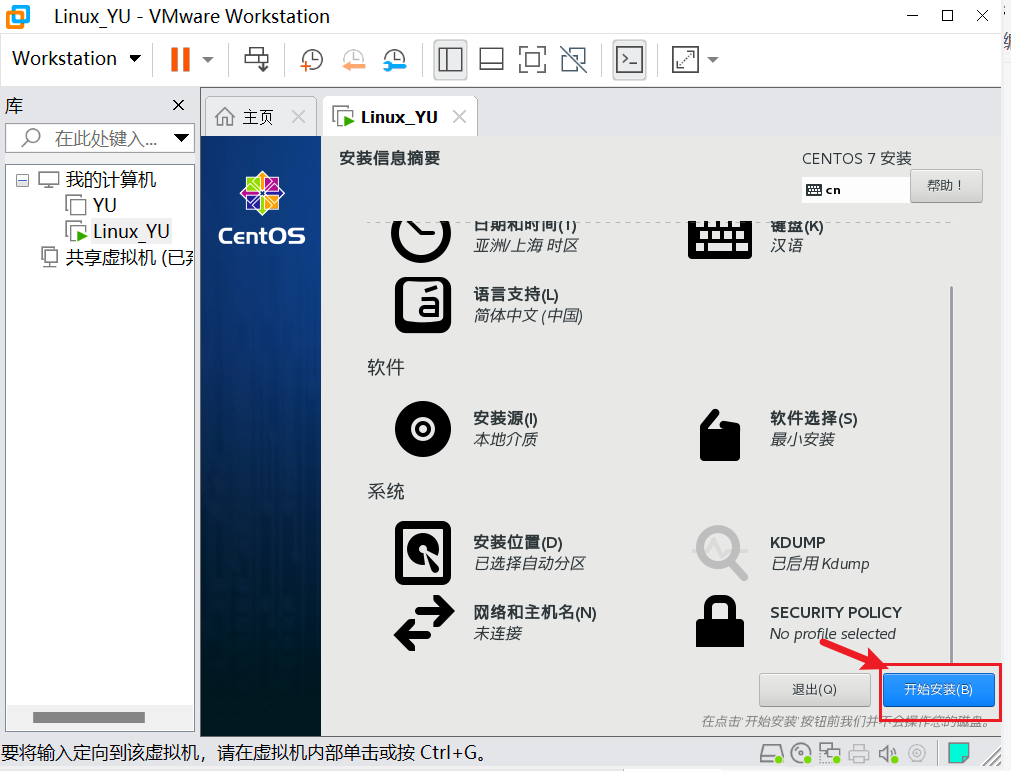Screen dimensions: 1011x771
Task: Click the 开始安装(B) button
Action: pos(938,690)
